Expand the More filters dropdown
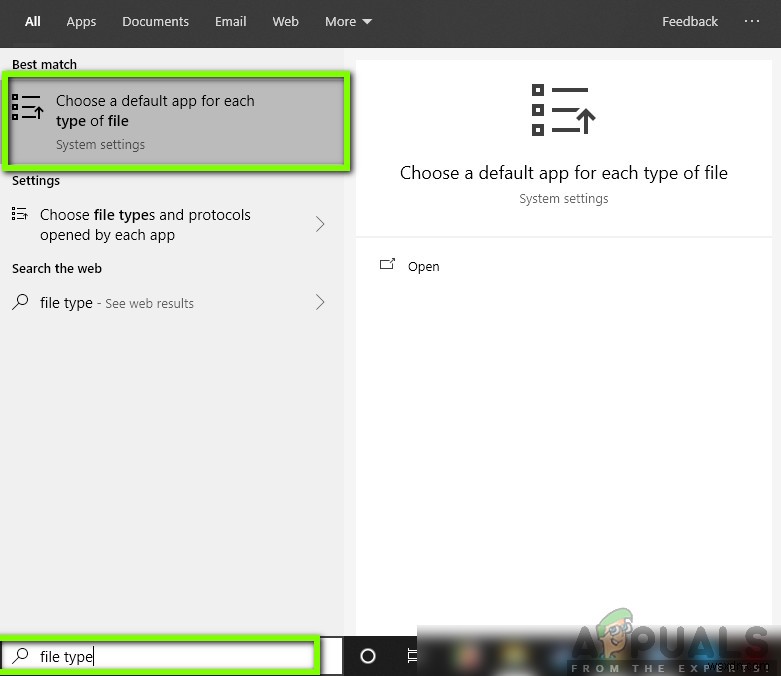 coord(348,21)
